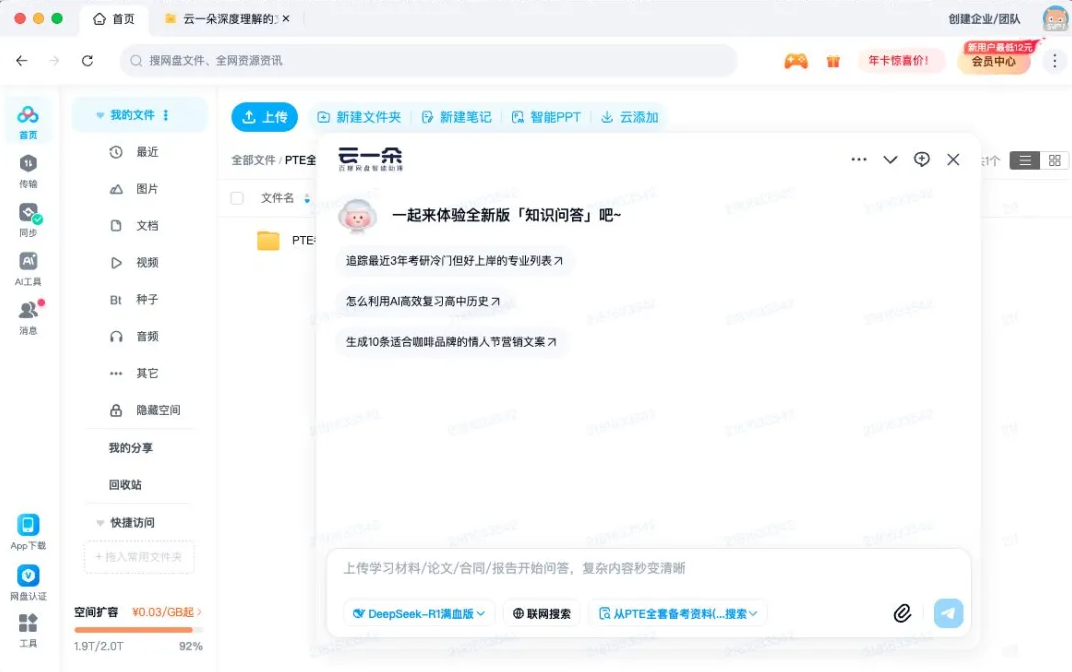This screenshot has width=1072, height=672.
Task: Open 我的文件 more options dots
Action: (x=165, y=115)
